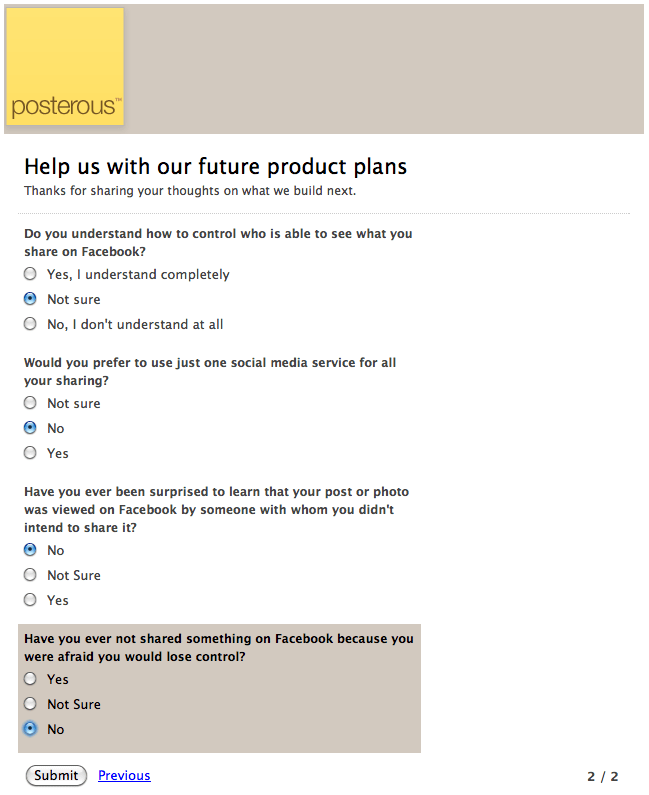This screenshot has width=649, height=795.
Task: Click the 'Not sure' label under the first question
Action: pyautogui.click(x=74, y=299)
